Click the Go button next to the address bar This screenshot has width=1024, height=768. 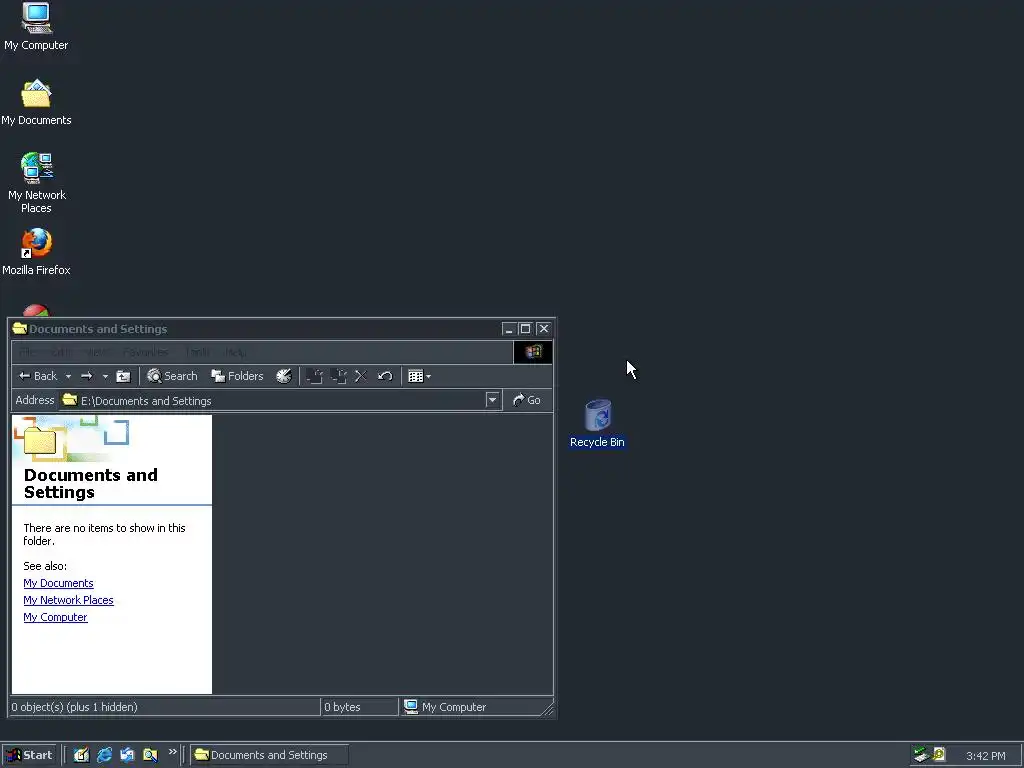point(527,400)
